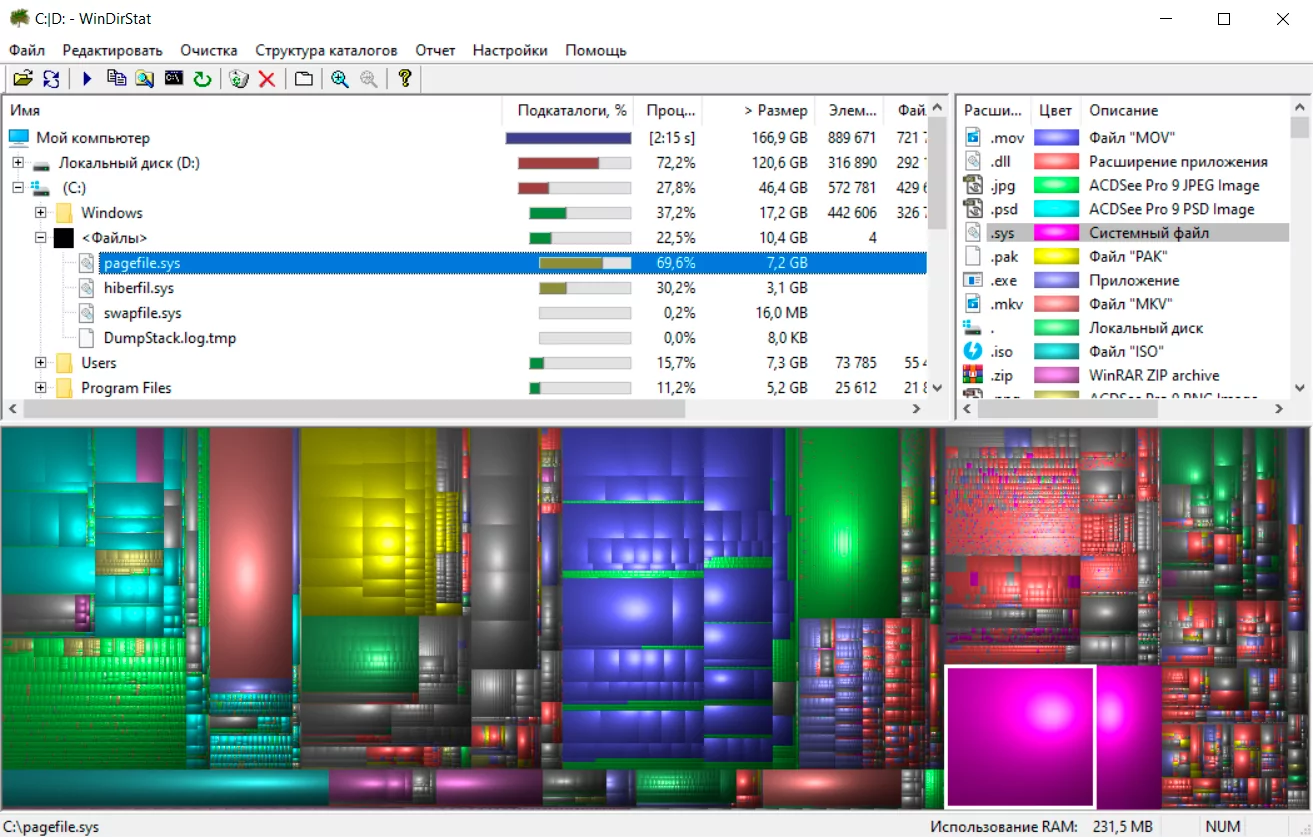
Task: Sort by the Цвет column header
Action: 1055,110
